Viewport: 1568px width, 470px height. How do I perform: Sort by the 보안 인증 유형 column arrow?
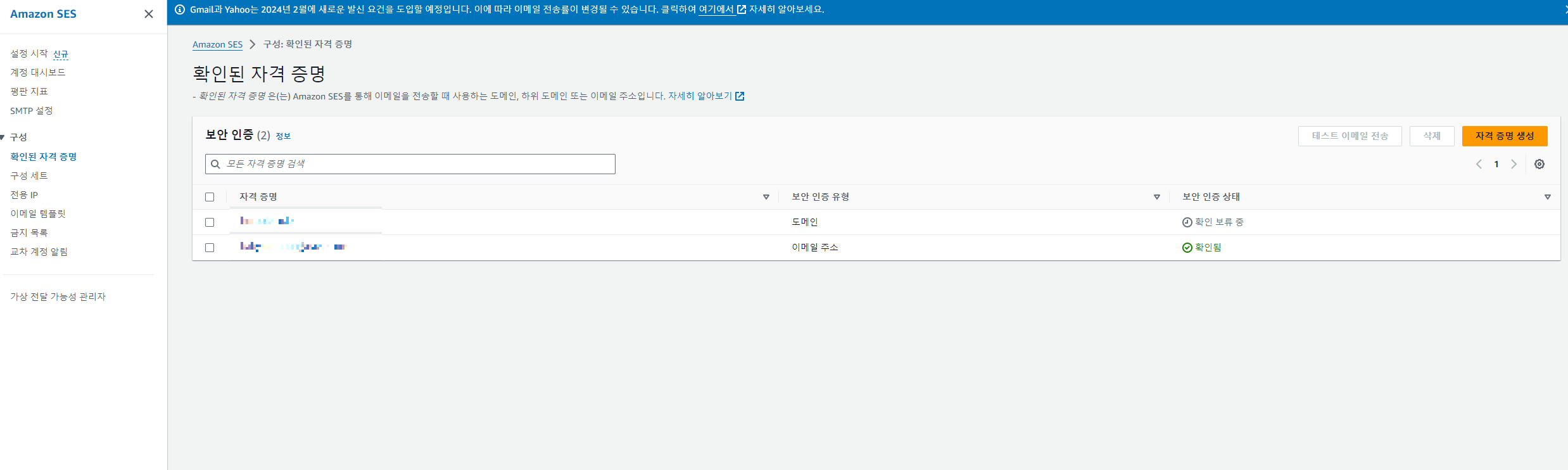coord(1157,197)
